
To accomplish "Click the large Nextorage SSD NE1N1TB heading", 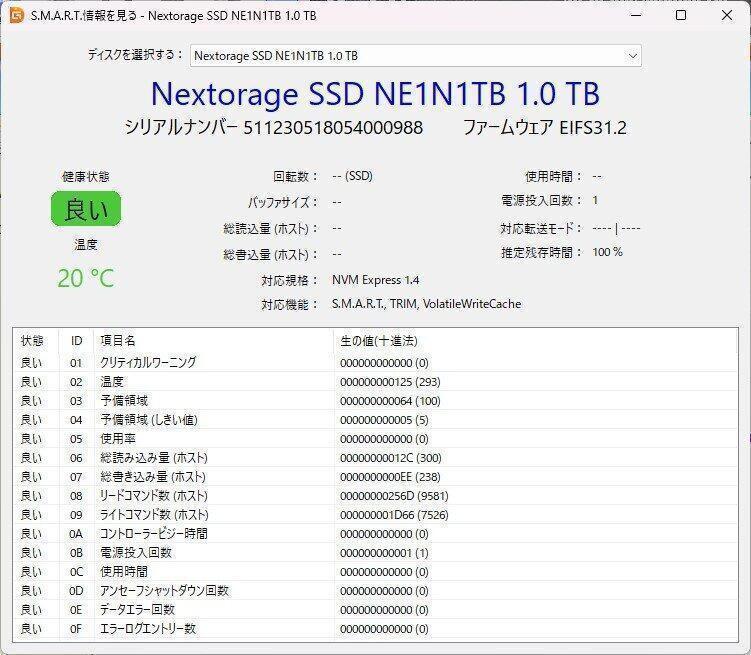I will (376, 94).
